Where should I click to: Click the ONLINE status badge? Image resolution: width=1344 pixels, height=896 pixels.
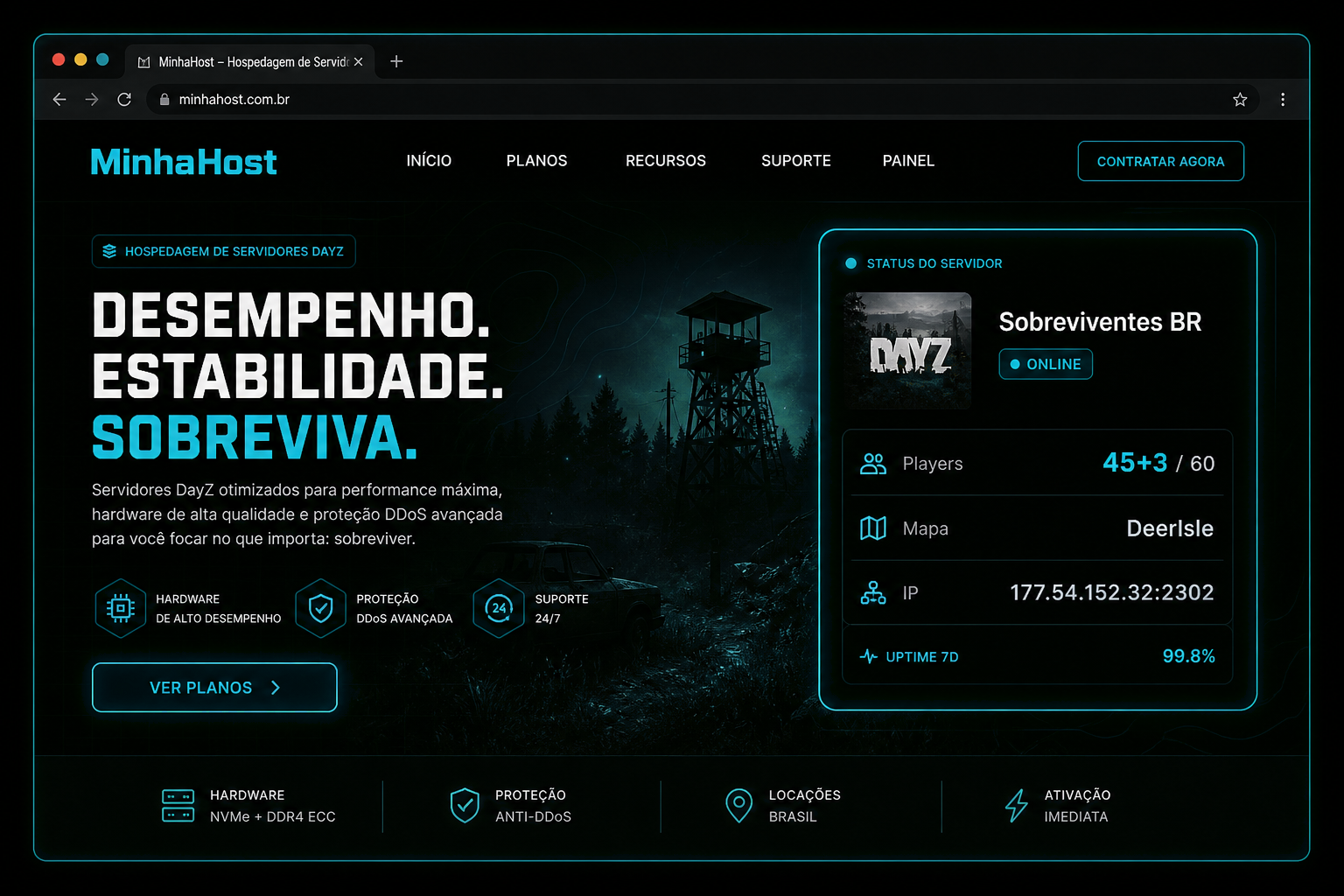pyautogui.click(x=1046, y=364)
